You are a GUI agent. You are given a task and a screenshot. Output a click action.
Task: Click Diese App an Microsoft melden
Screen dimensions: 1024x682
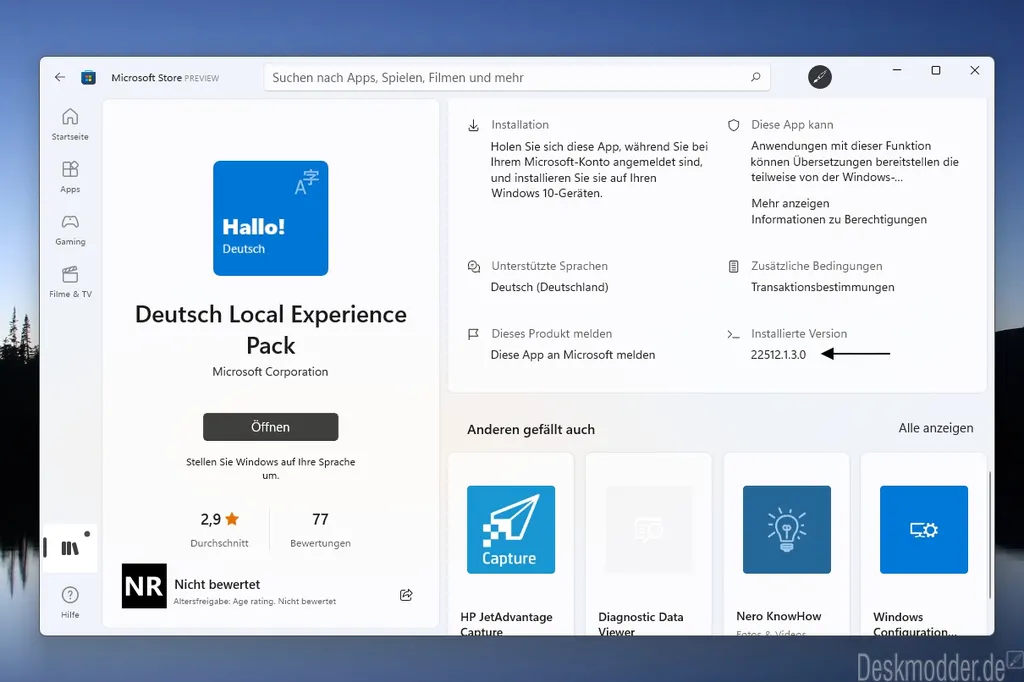(573, 355)
